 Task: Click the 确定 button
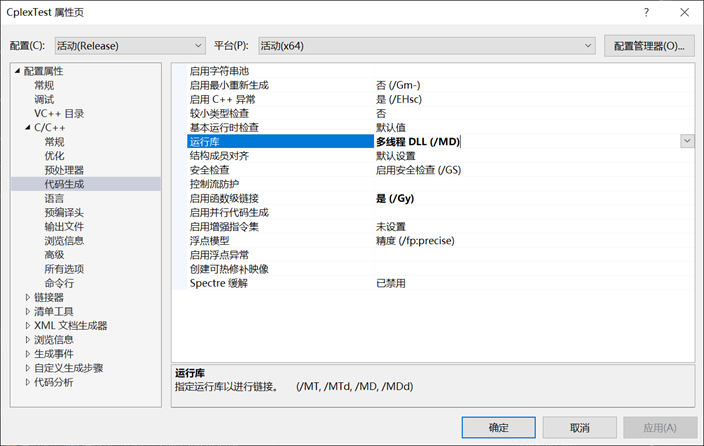point(498,427)
